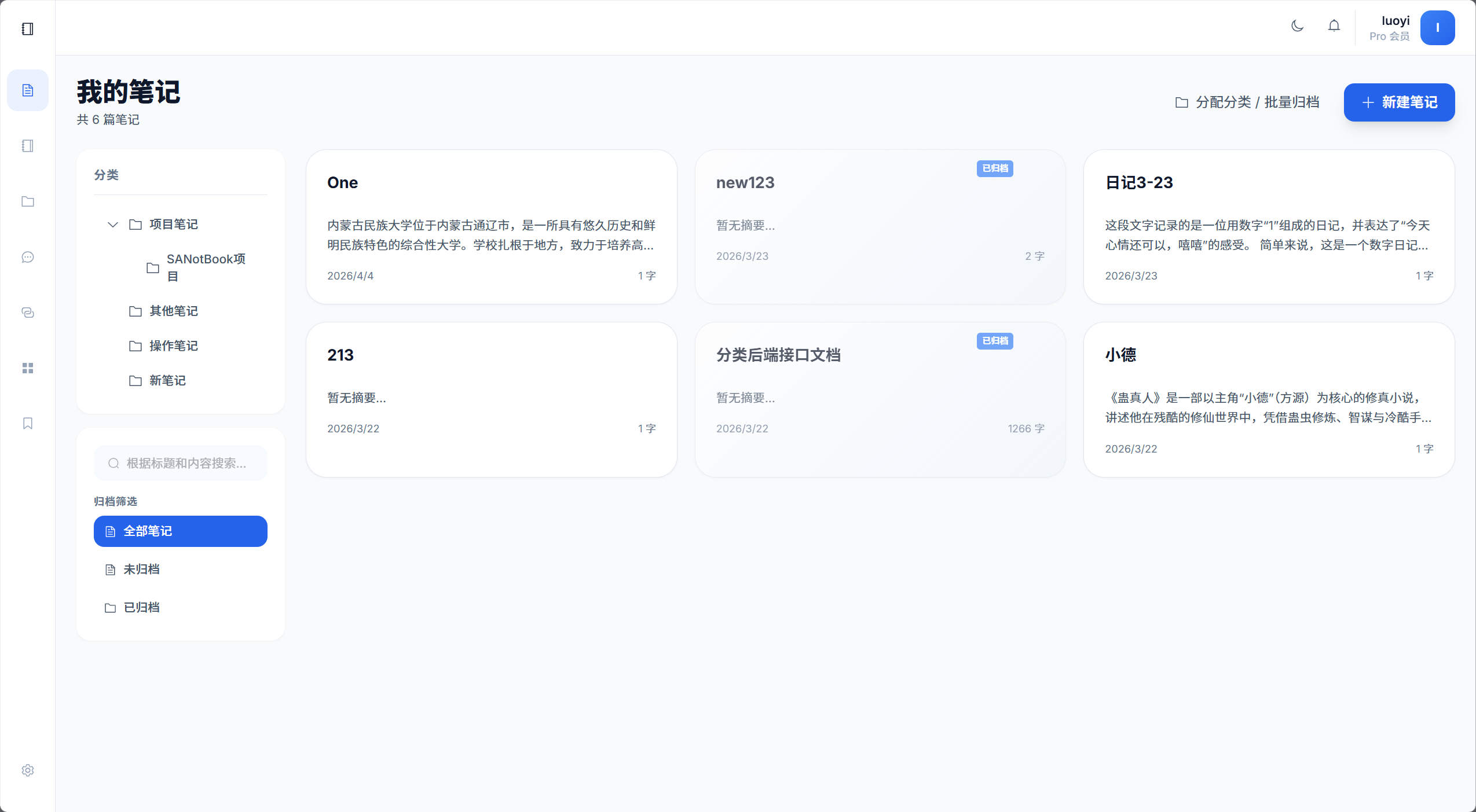Click 新建笔记 button

(x=1398, y=102)
